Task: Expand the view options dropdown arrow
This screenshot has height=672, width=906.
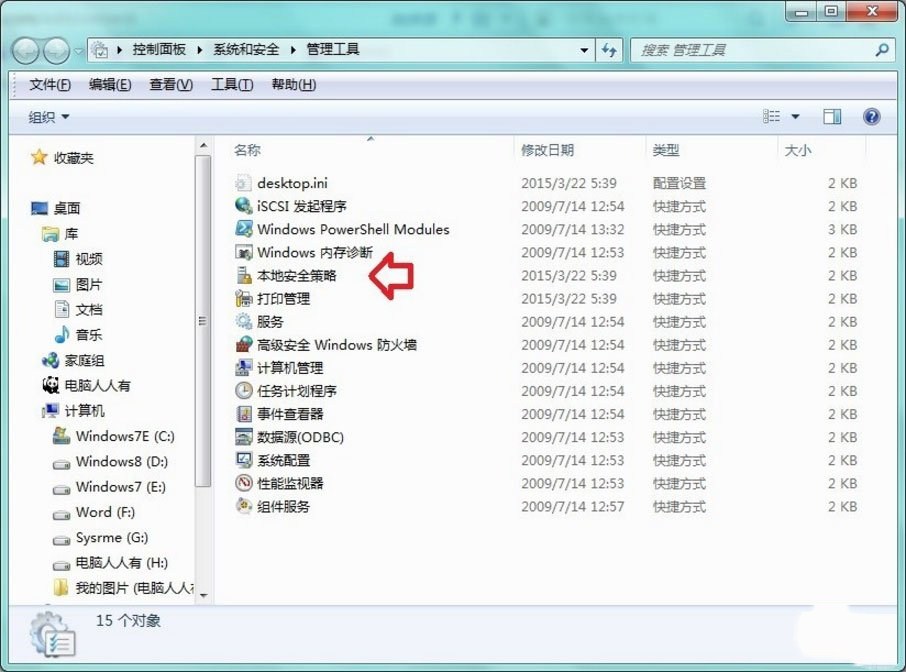Action: 795,117
